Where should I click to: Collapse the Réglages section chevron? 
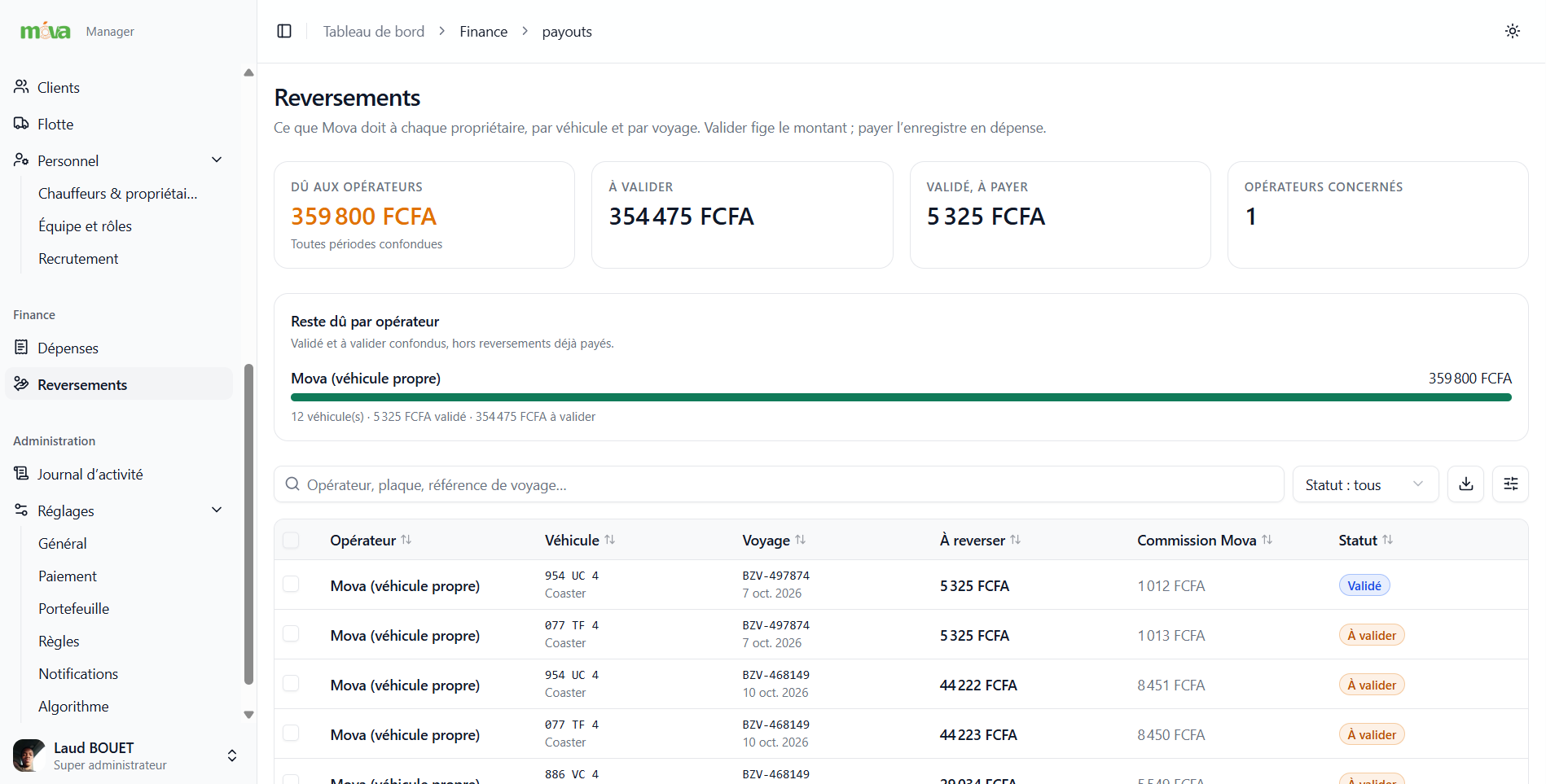[217, 510]
